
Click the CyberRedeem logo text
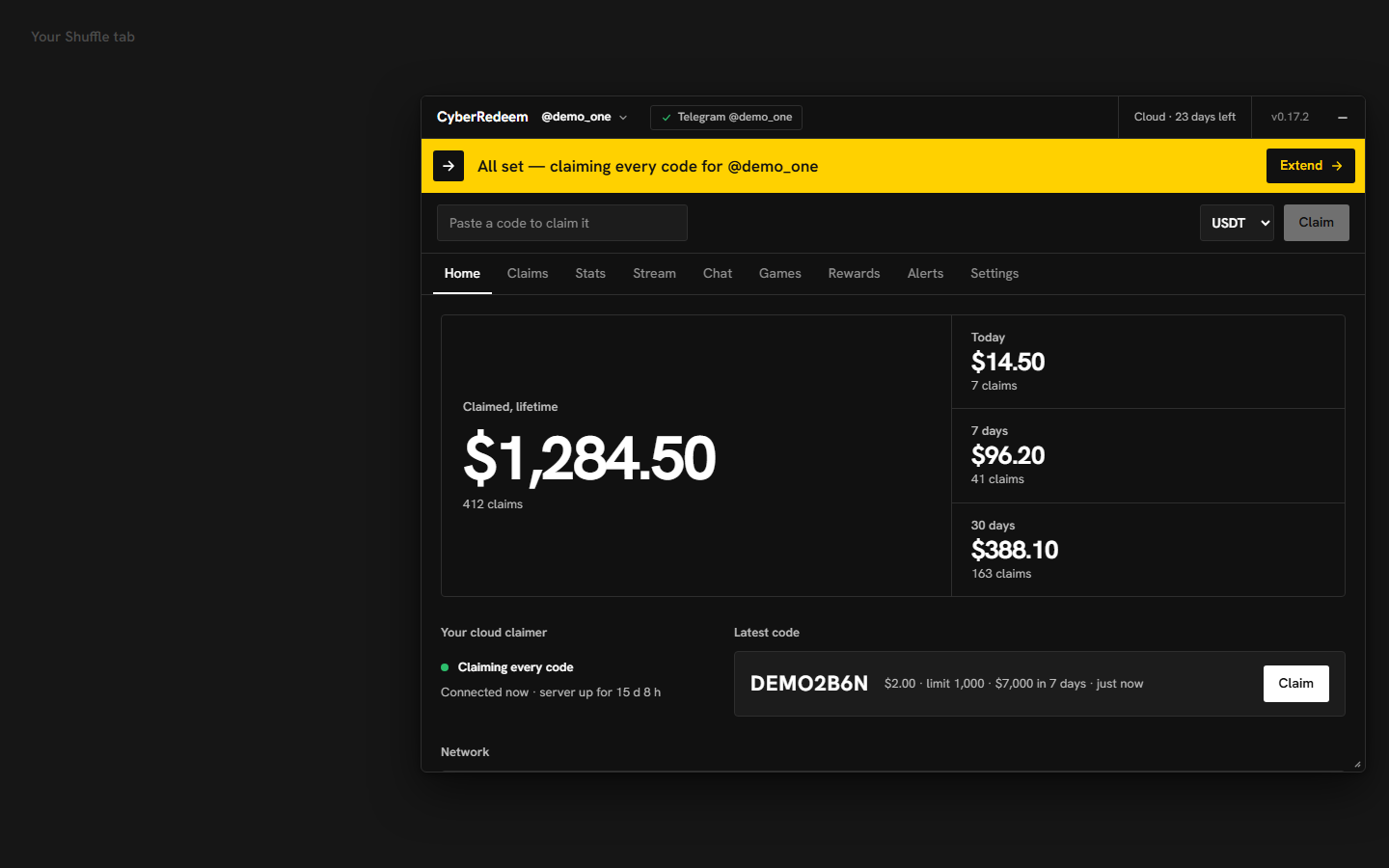[x=482, y=117]
